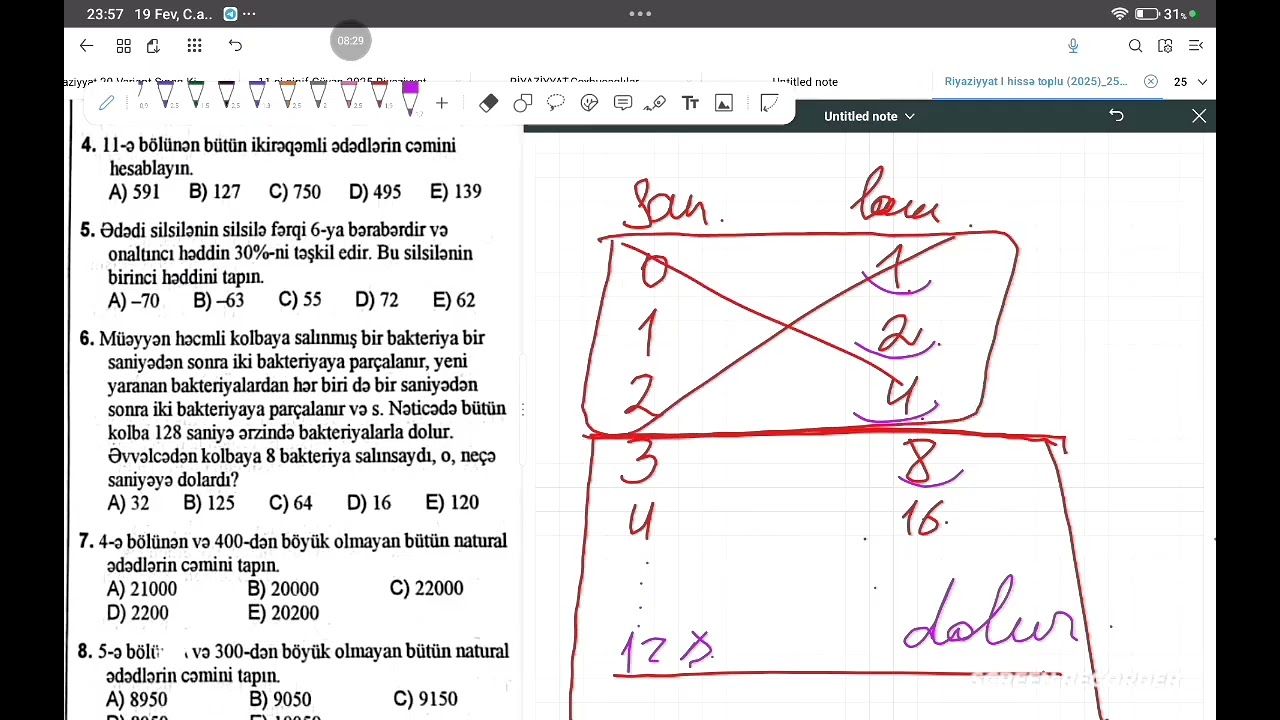Screen dimensions: 1280x720
Task: Select the blue pen mode icon
Action: click(106, 102)
